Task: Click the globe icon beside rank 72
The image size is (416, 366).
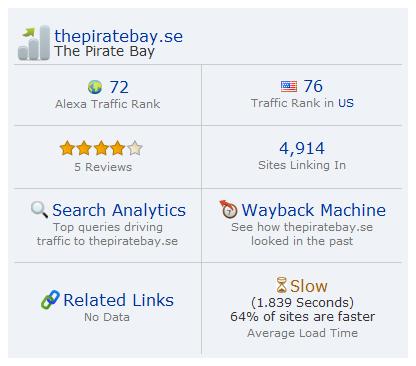Action: pyautogui.click(x=95, y=87)
